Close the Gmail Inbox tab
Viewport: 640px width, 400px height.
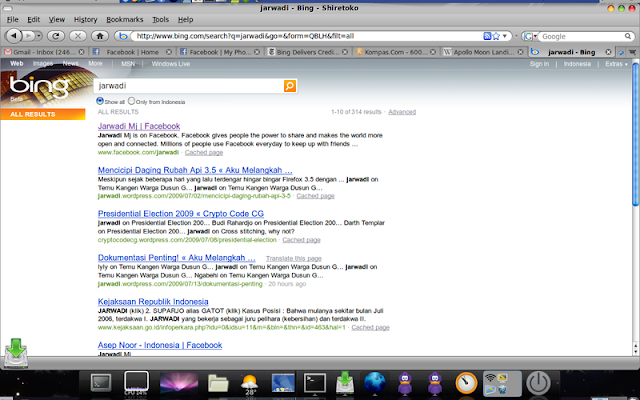point(81,52)
